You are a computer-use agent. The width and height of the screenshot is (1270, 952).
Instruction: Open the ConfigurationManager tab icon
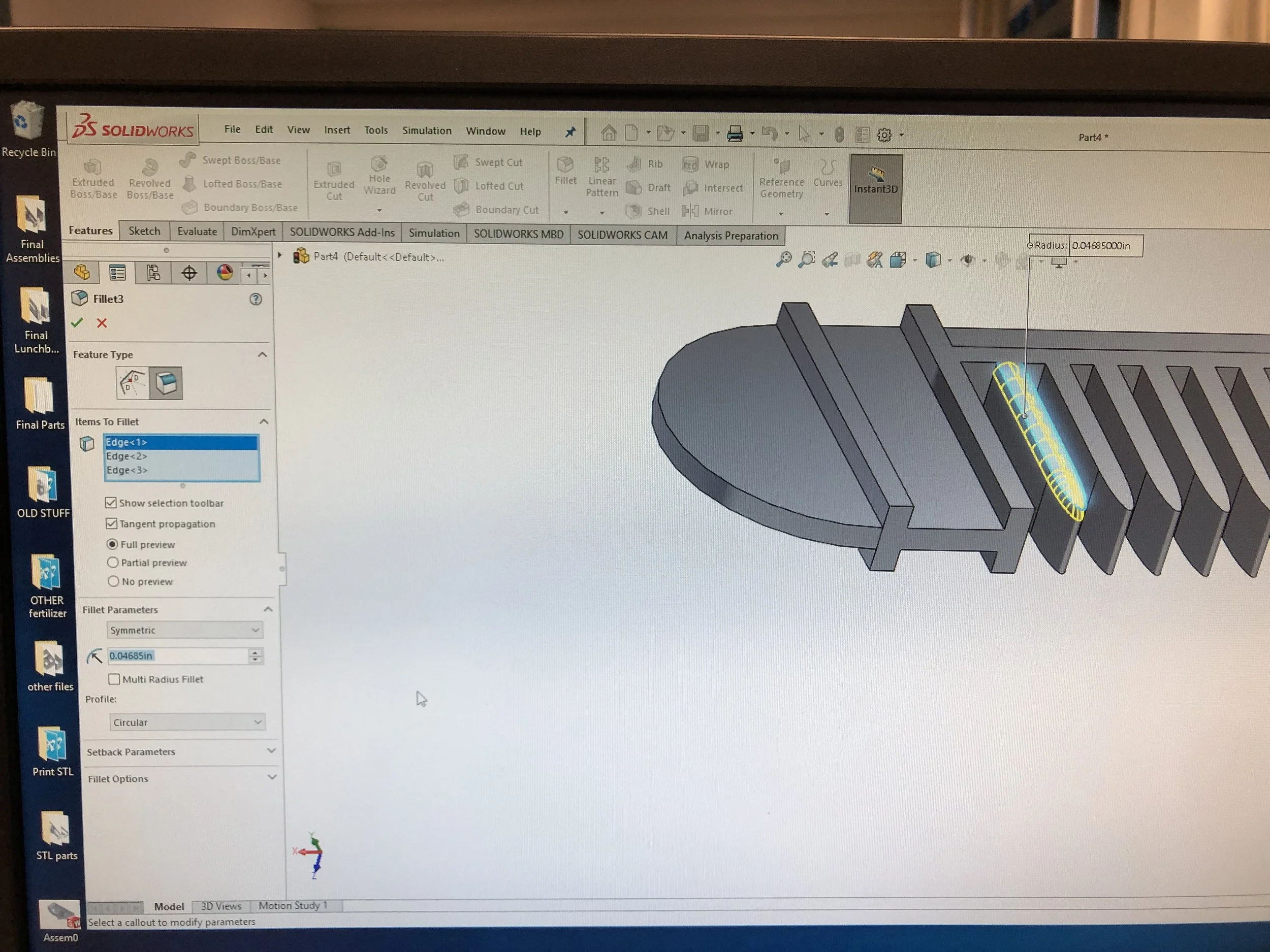[153, 273]
